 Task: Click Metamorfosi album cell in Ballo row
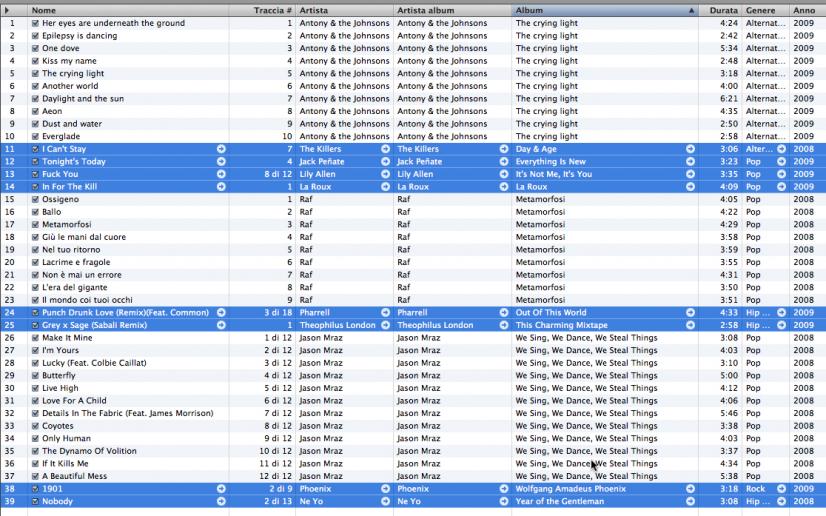[540, 212]
